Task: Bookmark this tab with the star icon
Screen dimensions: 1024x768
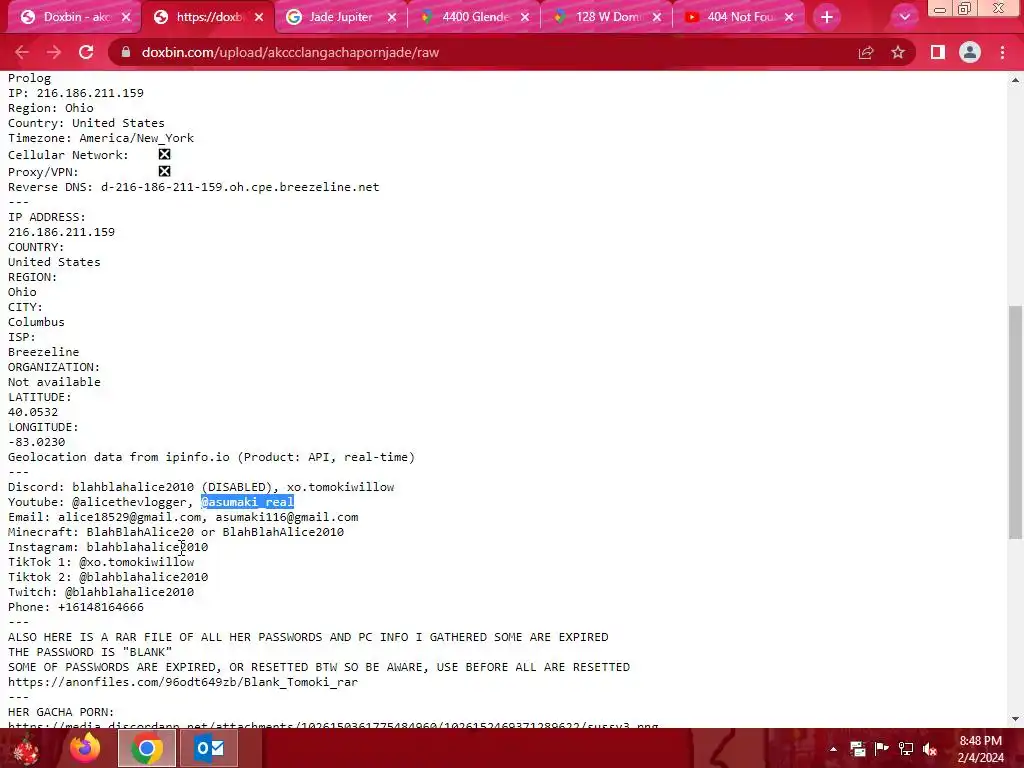Action: click(898, 52)
